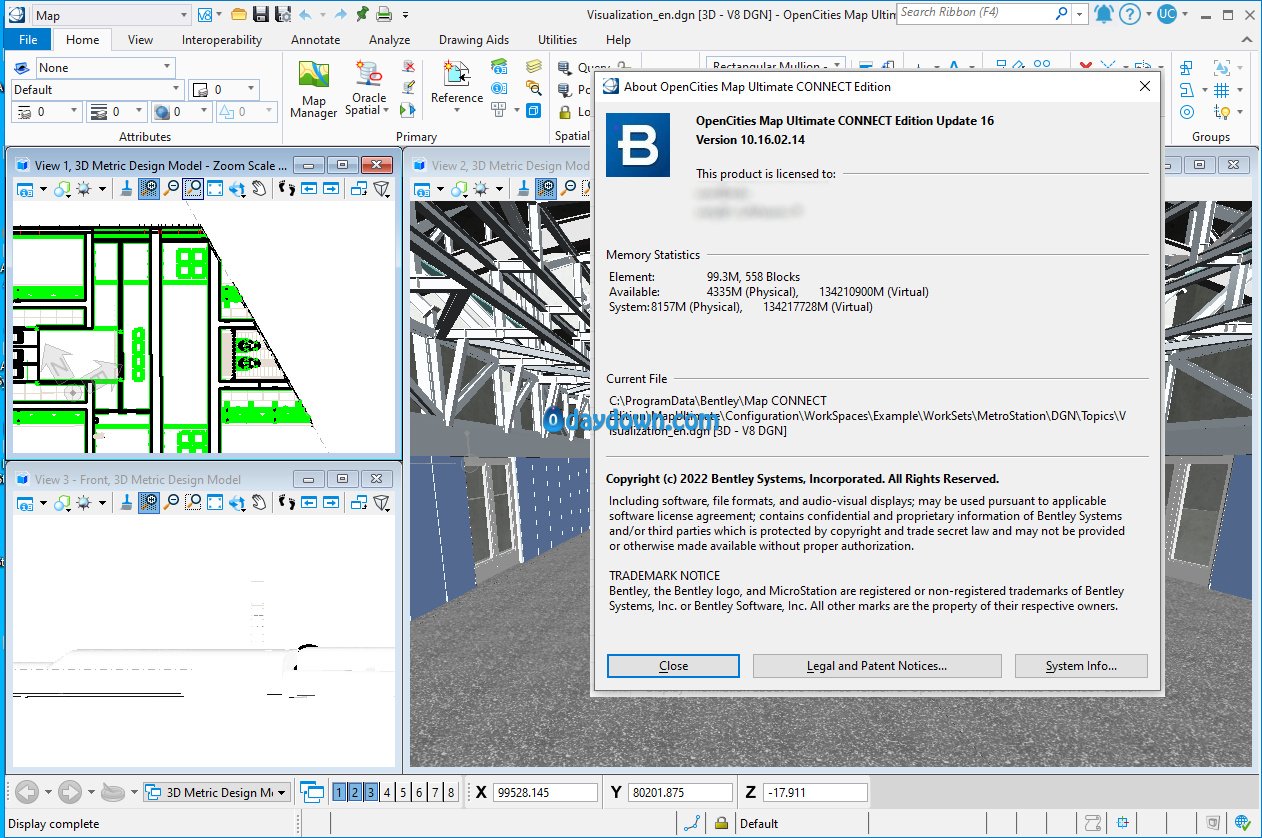This screenshot has height=838, width=1262.
Task: Click the Fit View icon in View 3
Action: (215, 502)
